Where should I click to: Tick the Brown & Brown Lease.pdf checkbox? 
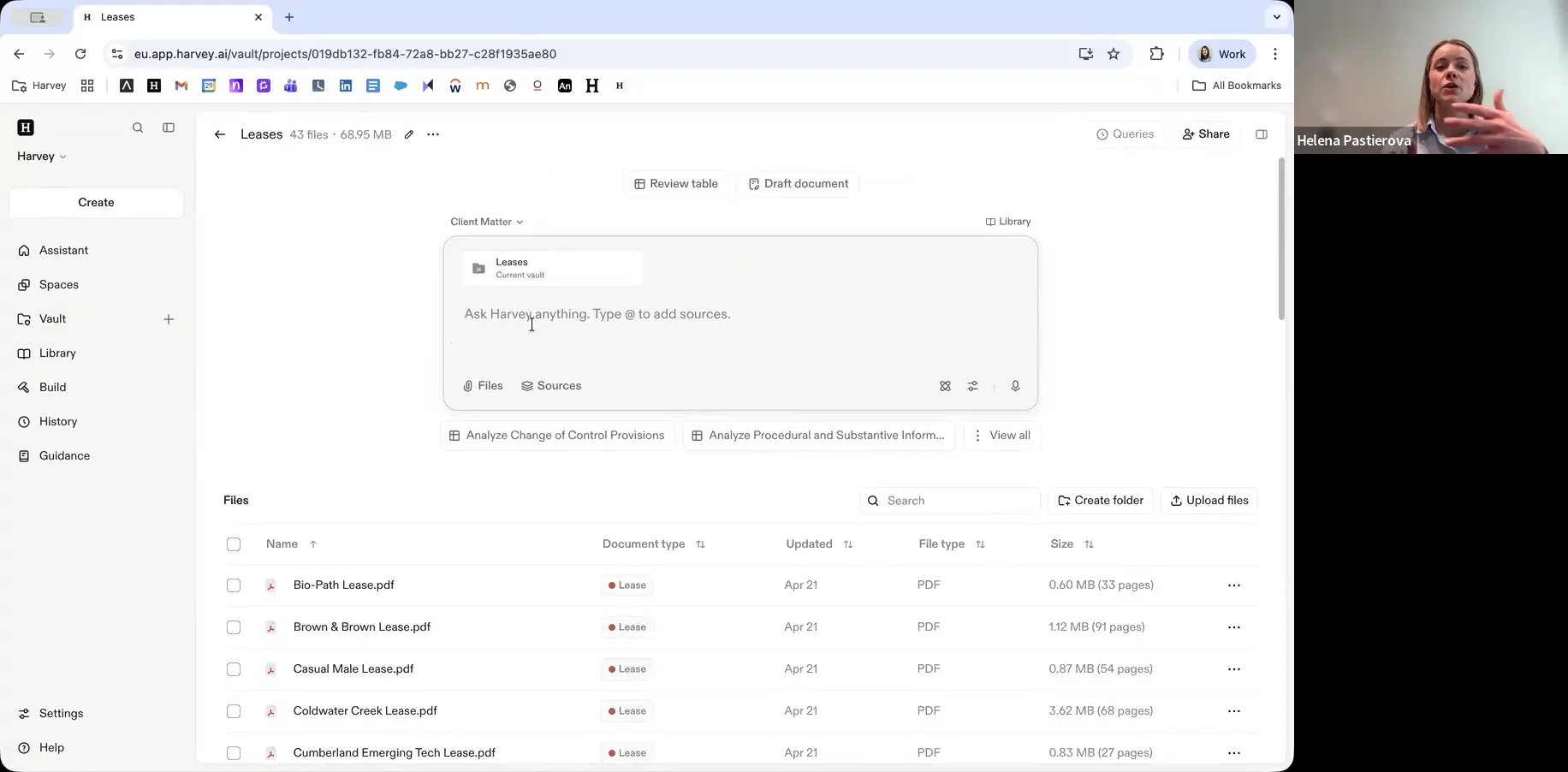click(234, 627)
